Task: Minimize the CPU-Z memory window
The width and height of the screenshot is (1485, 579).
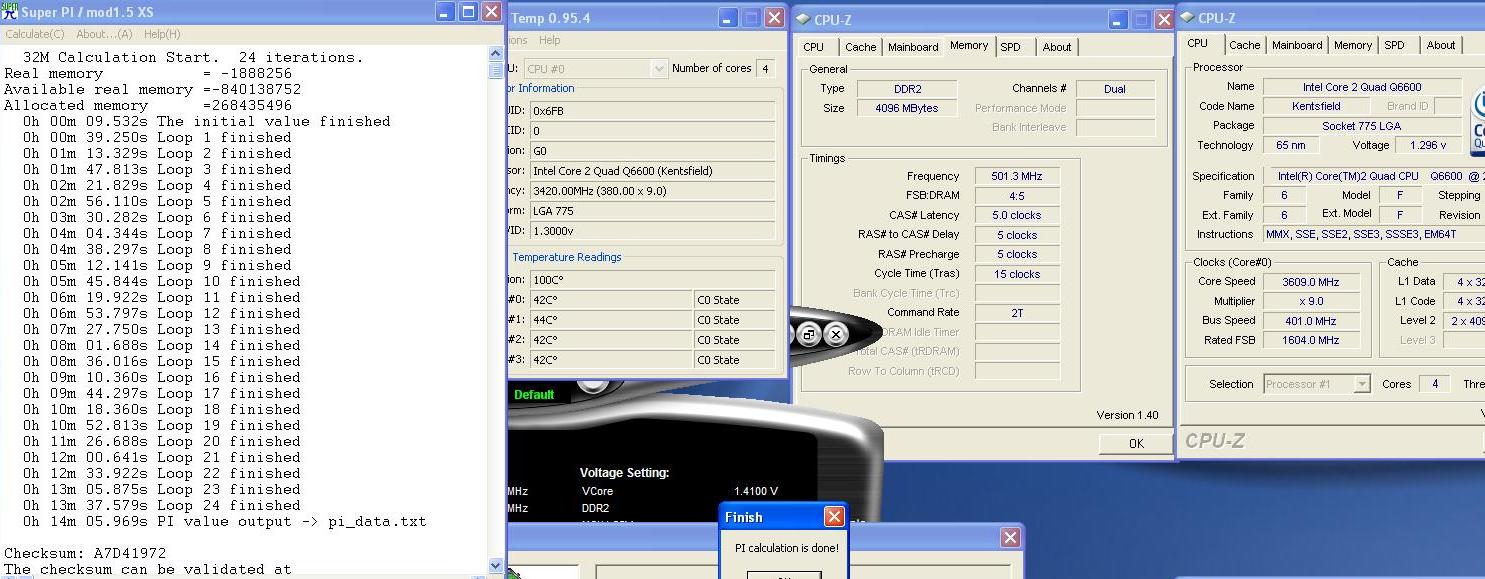Action: click(1117, 19)
